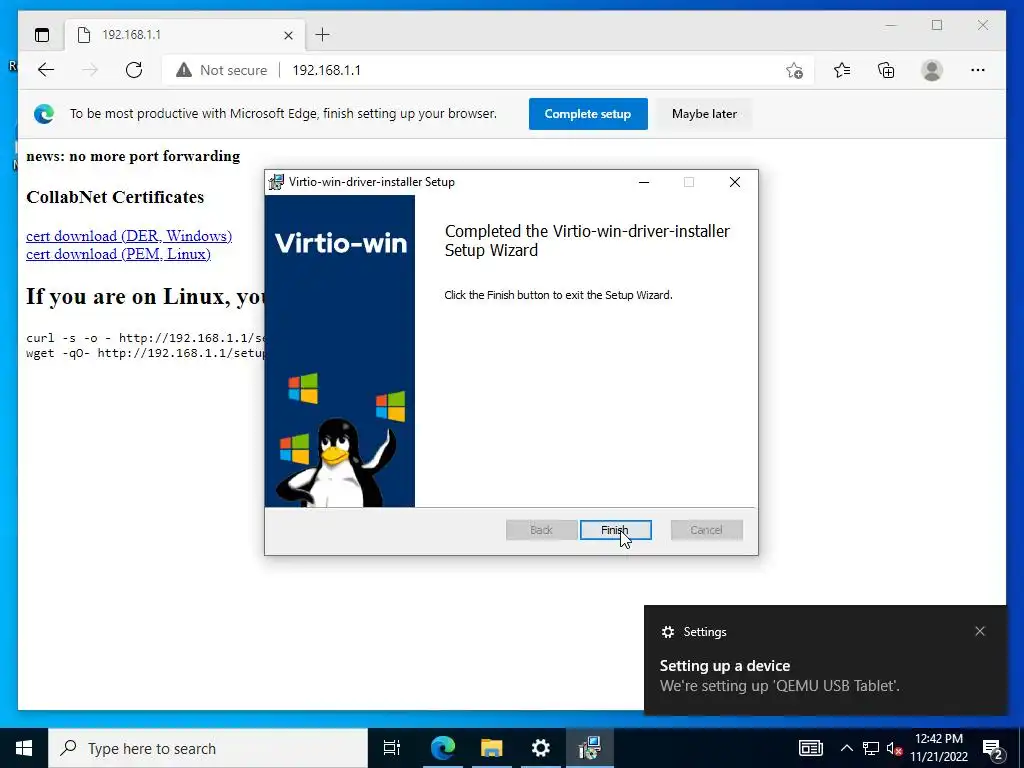1024x768 pixels.
Task: Open the Favorites list icon
Action: [842, 70]
